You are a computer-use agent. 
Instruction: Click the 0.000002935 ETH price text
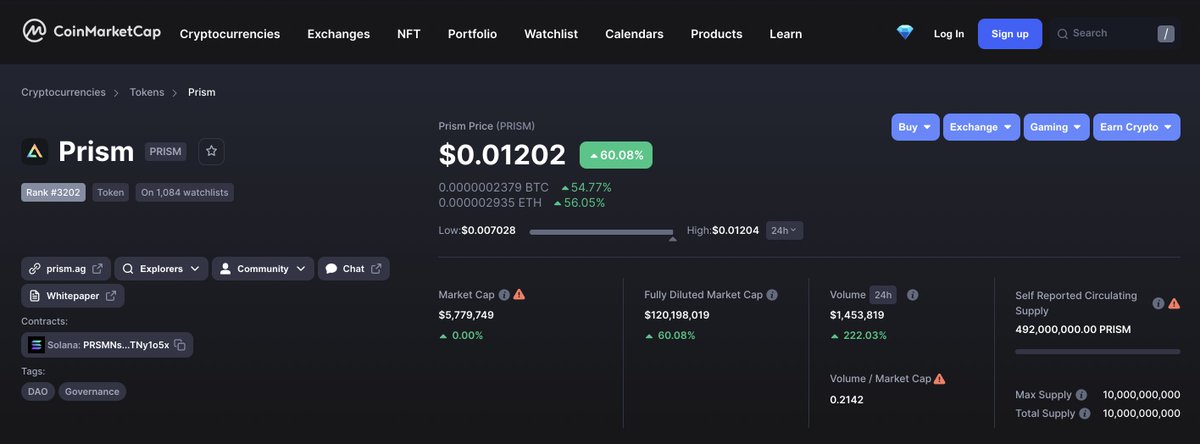(x=490, y=203)
